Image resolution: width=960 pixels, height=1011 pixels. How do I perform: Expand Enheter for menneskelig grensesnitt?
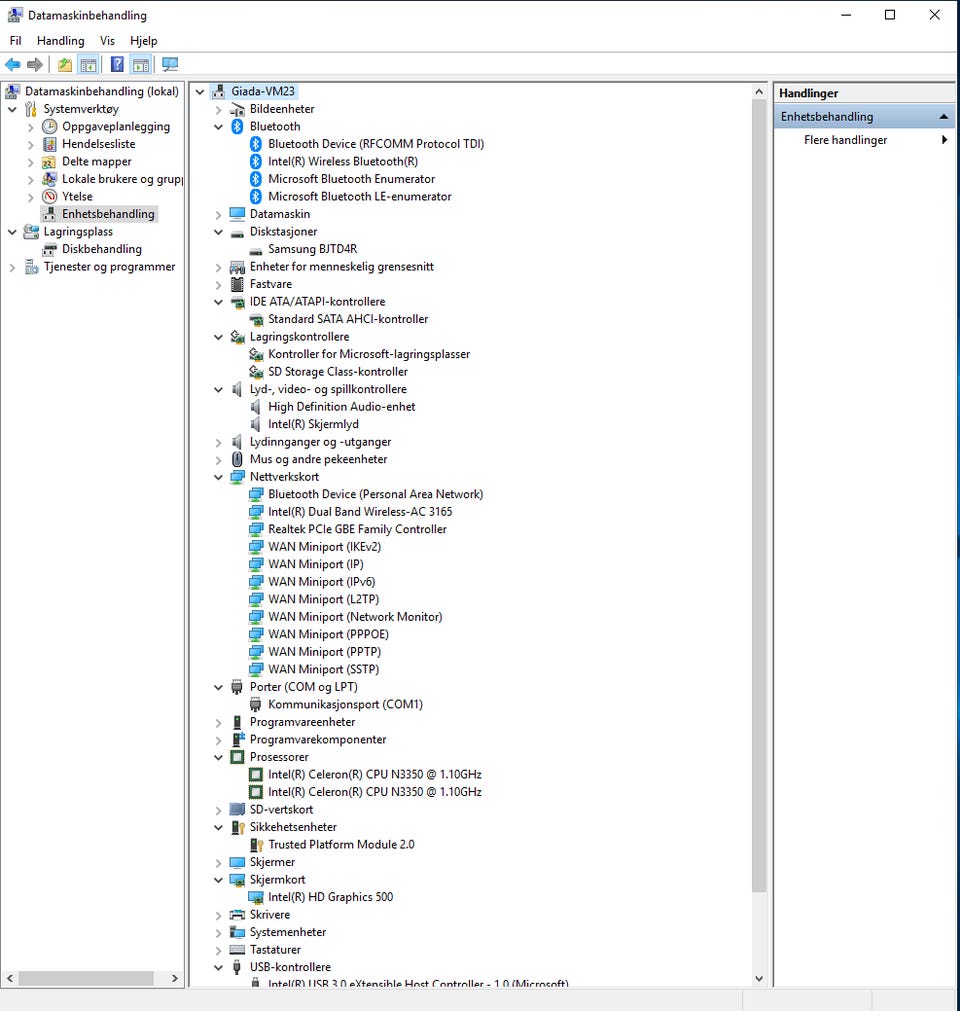point(219,267)
